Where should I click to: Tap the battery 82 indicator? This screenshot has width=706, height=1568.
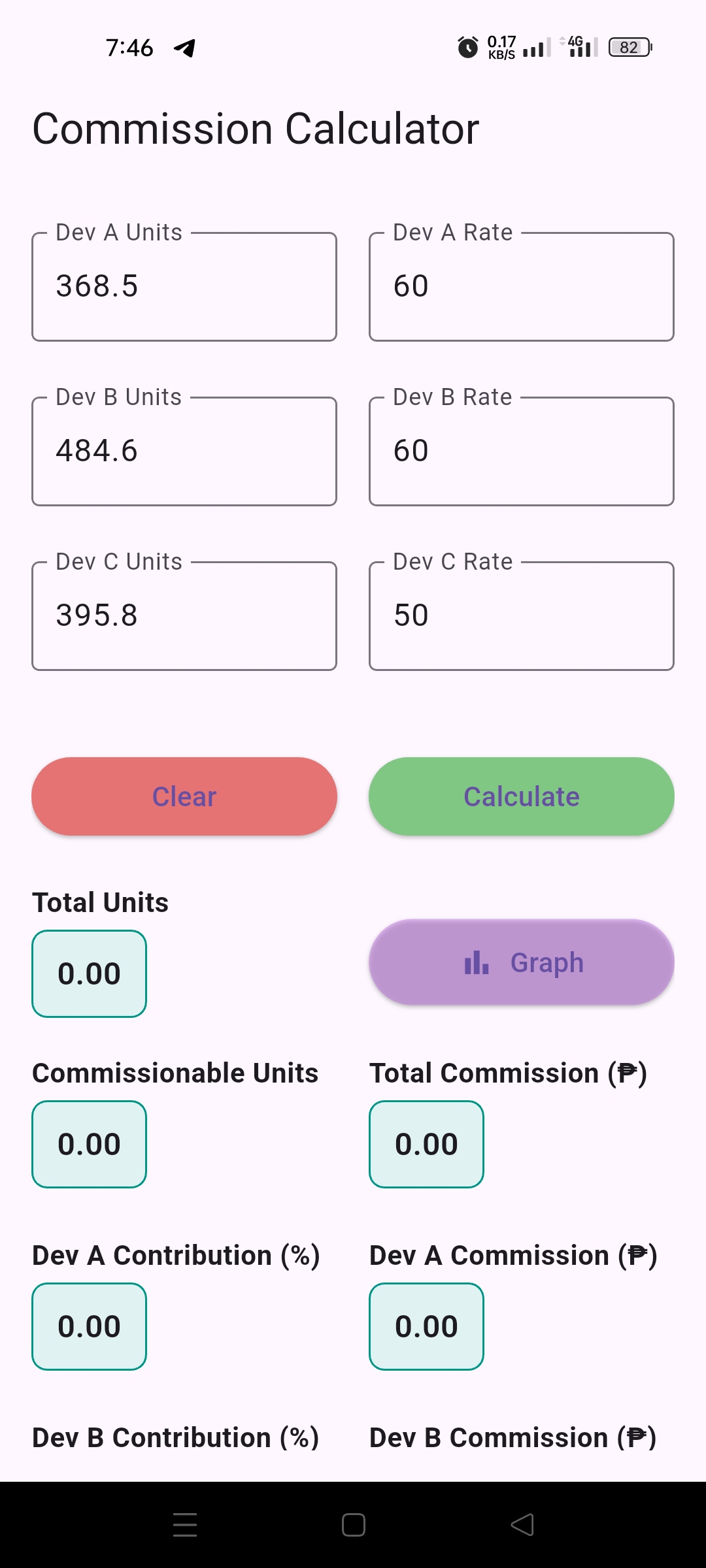pyautogui.click(x=630, y=47)
